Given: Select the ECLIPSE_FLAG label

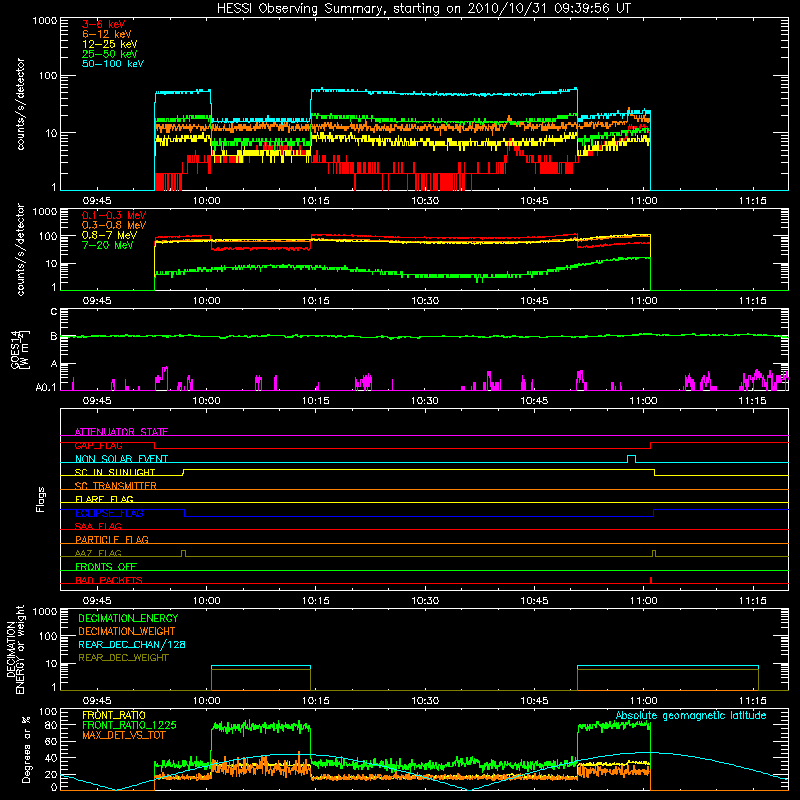Looking at the screenshot, I should (x=109, y=513).
